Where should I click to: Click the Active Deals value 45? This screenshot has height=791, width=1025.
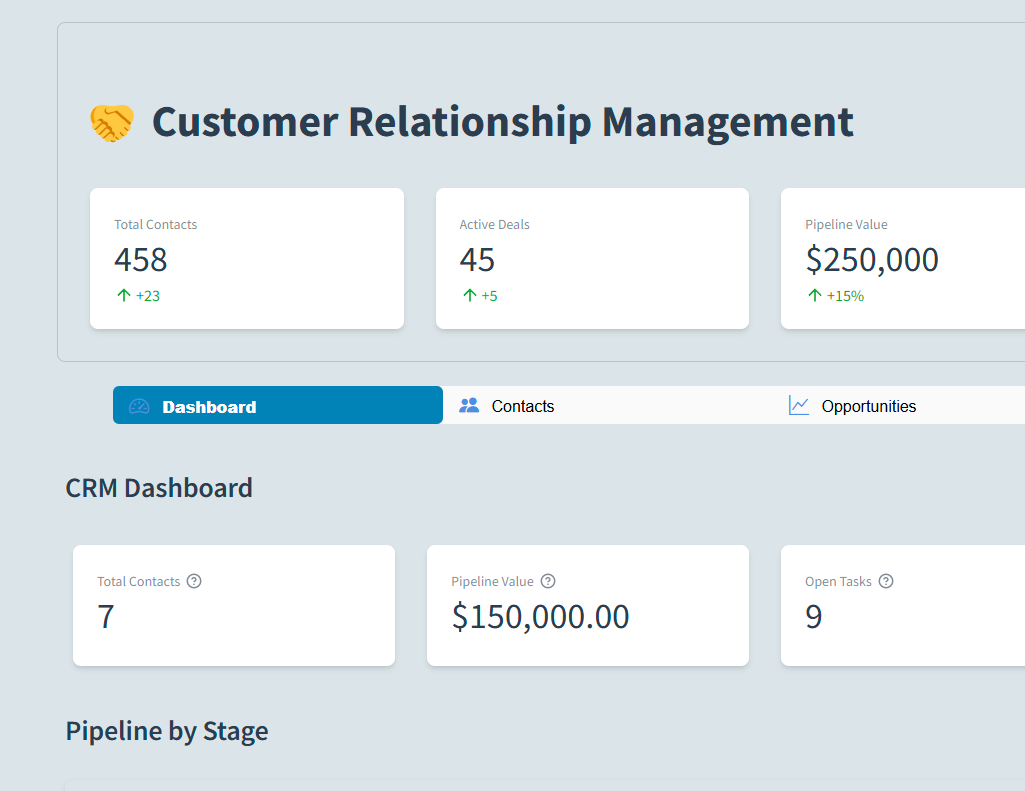[x=477, y=260]
